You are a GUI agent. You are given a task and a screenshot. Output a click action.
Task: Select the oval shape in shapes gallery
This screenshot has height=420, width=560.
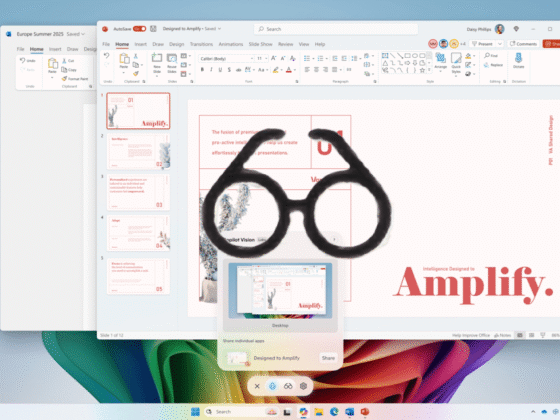(x=415, y=56)
